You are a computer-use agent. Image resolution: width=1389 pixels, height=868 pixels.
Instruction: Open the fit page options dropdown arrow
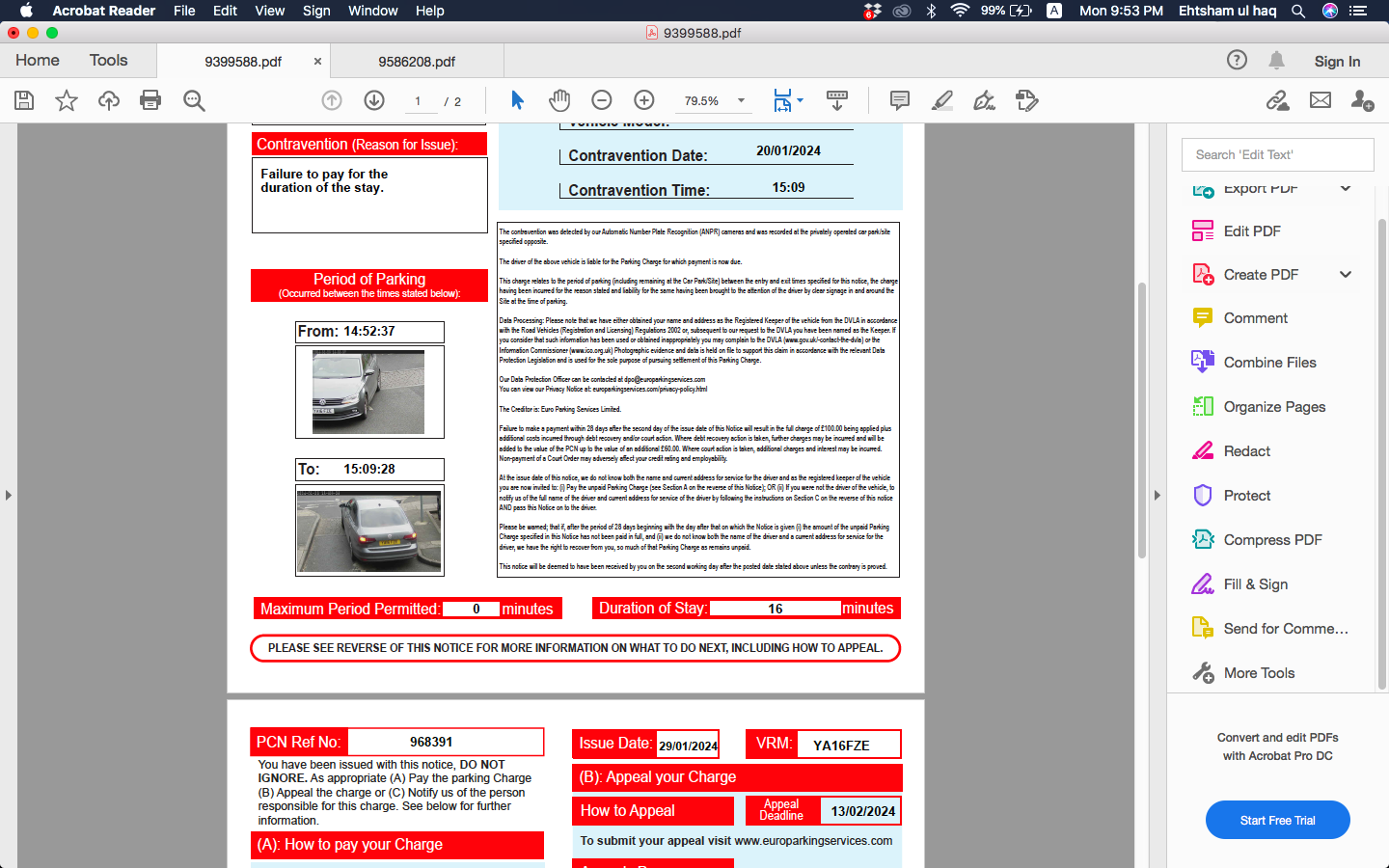click(800, 100)
